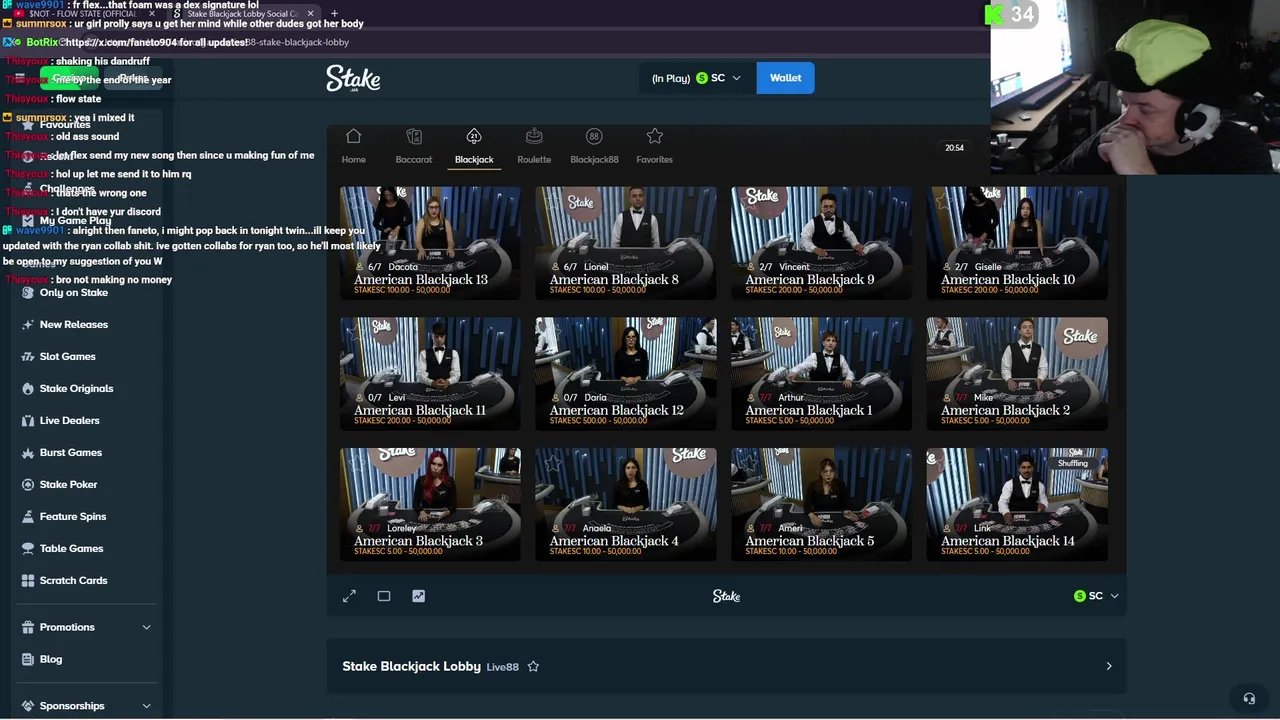Image resolution: width=1280 pixels, height=720 pixels.
Task: Open the live support headset icon
Action: [x=1248, y=698]
